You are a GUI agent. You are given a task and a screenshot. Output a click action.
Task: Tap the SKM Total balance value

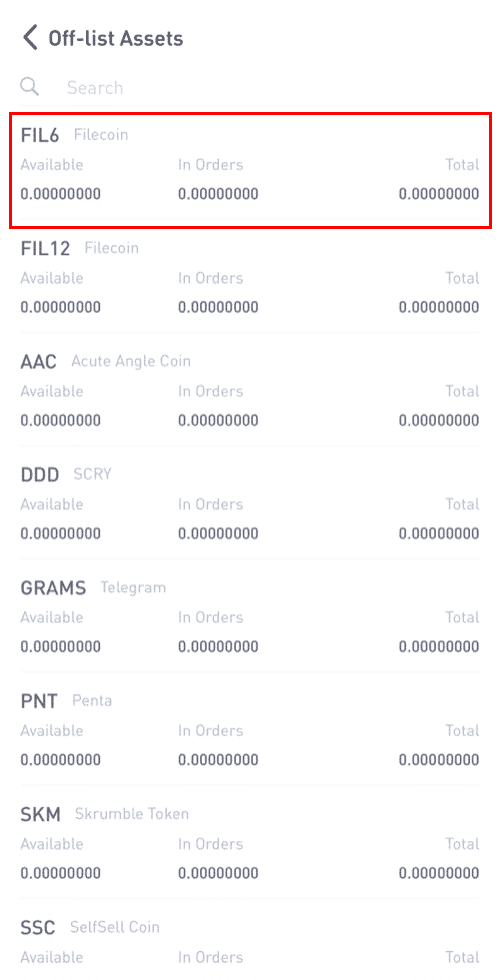(x=439, y=872)
